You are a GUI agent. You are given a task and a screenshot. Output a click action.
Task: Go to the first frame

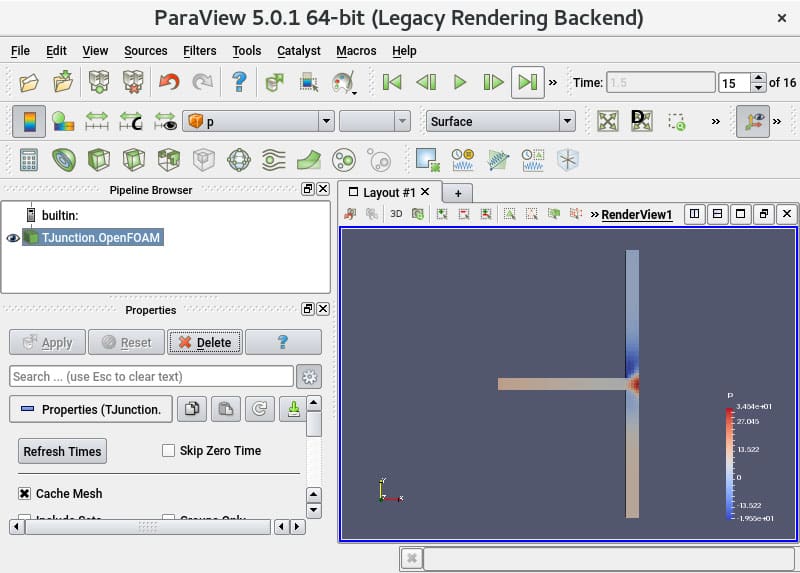(392, 82)
